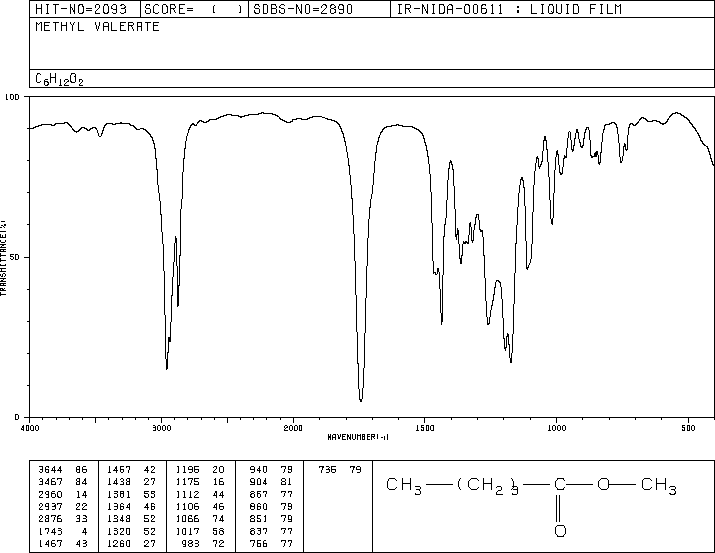Click the deepest carbonyl peak near 1743
The image size is (715, 553).
361,399
